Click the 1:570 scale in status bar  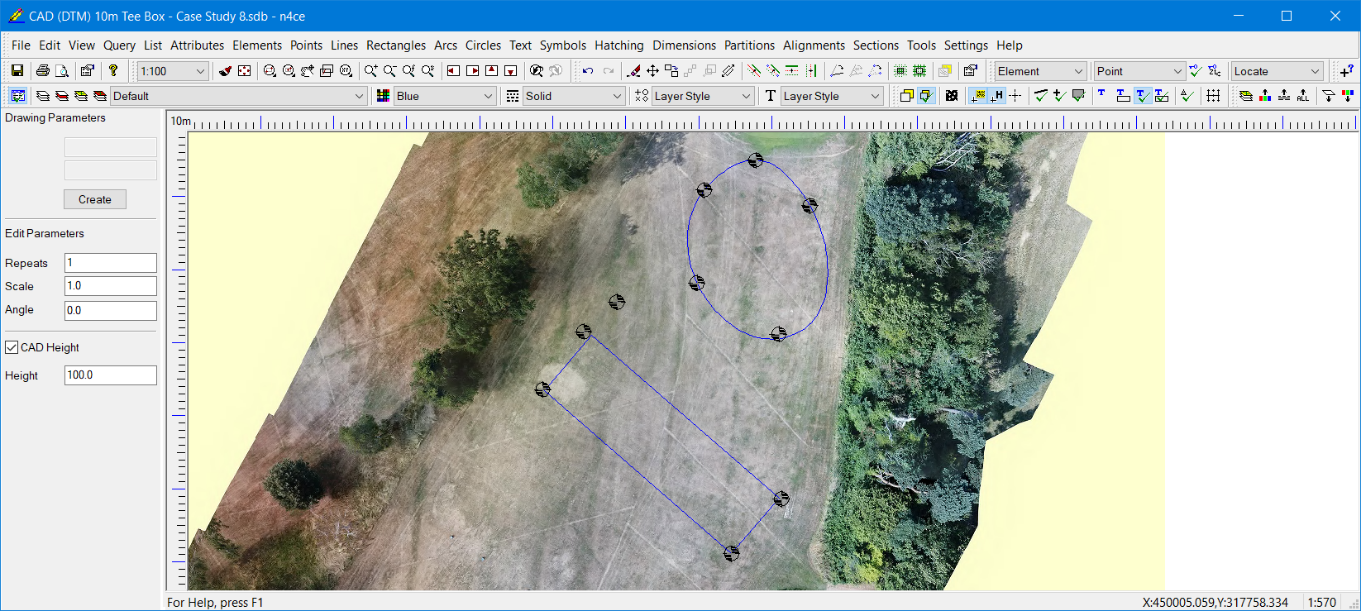pos(1322,603)
